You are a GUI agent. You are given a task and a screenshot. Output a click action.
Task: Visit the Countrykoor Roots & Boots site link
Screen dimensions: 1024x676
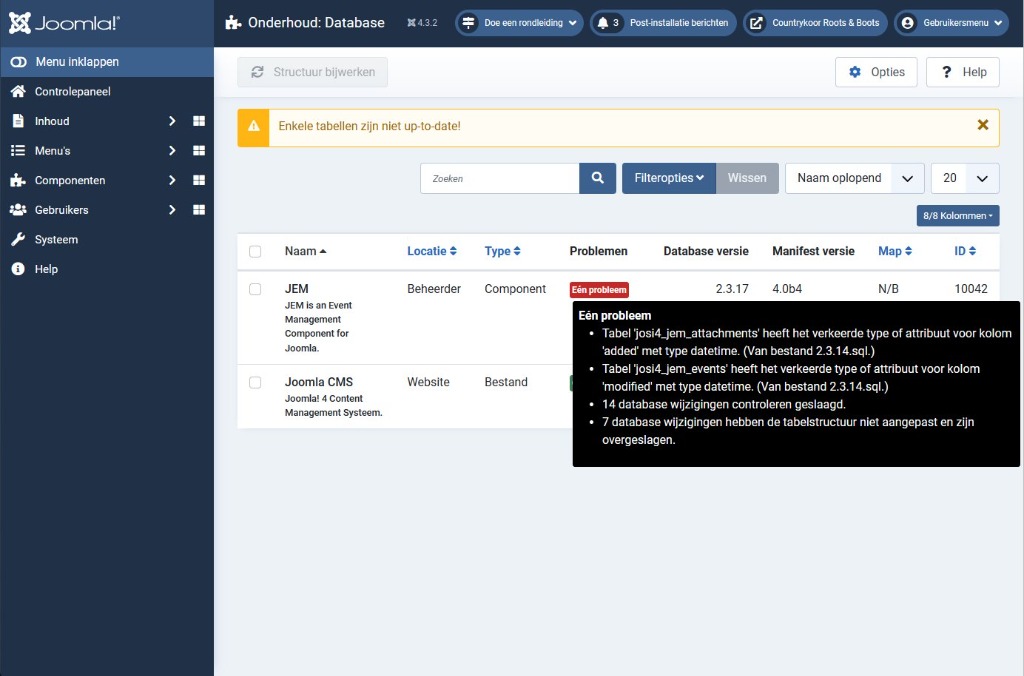point(815,23)
